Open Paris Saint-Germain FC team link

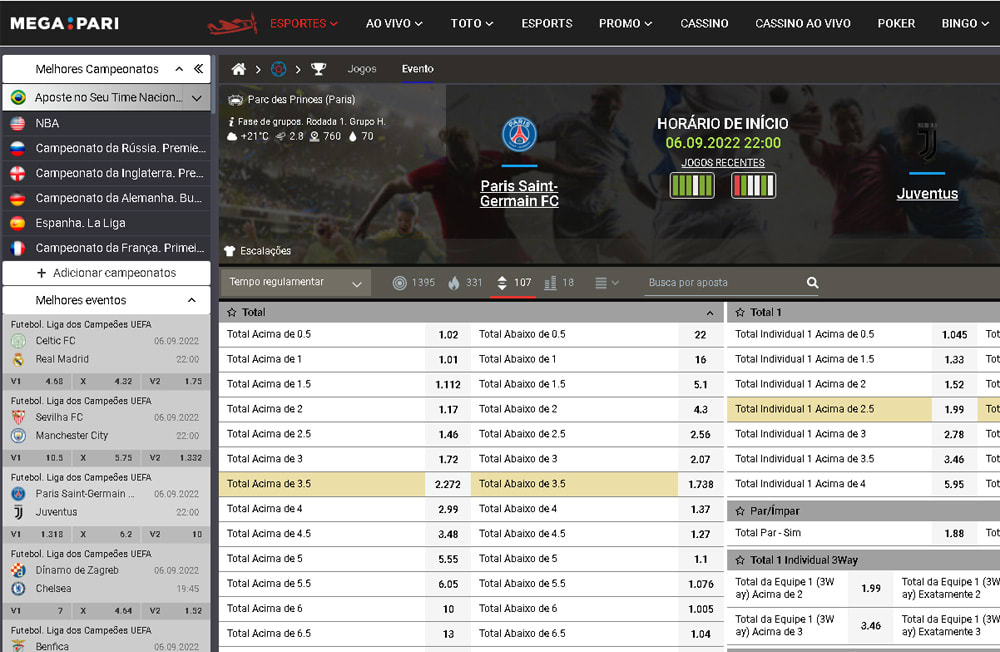pyautogui.click(x=519, y=193)
